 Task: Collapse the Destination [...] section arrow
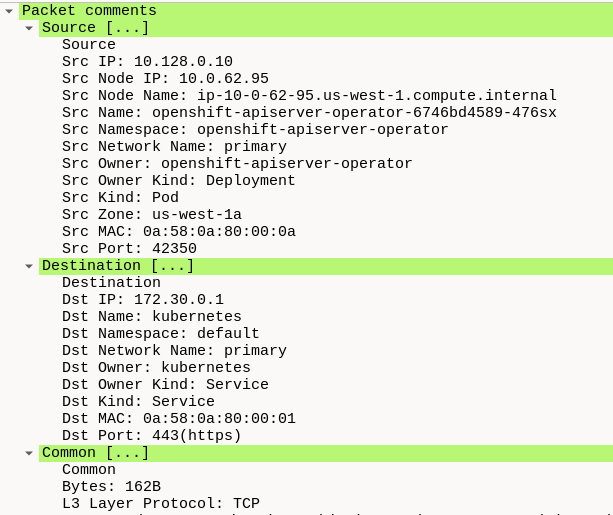(29, 266)
